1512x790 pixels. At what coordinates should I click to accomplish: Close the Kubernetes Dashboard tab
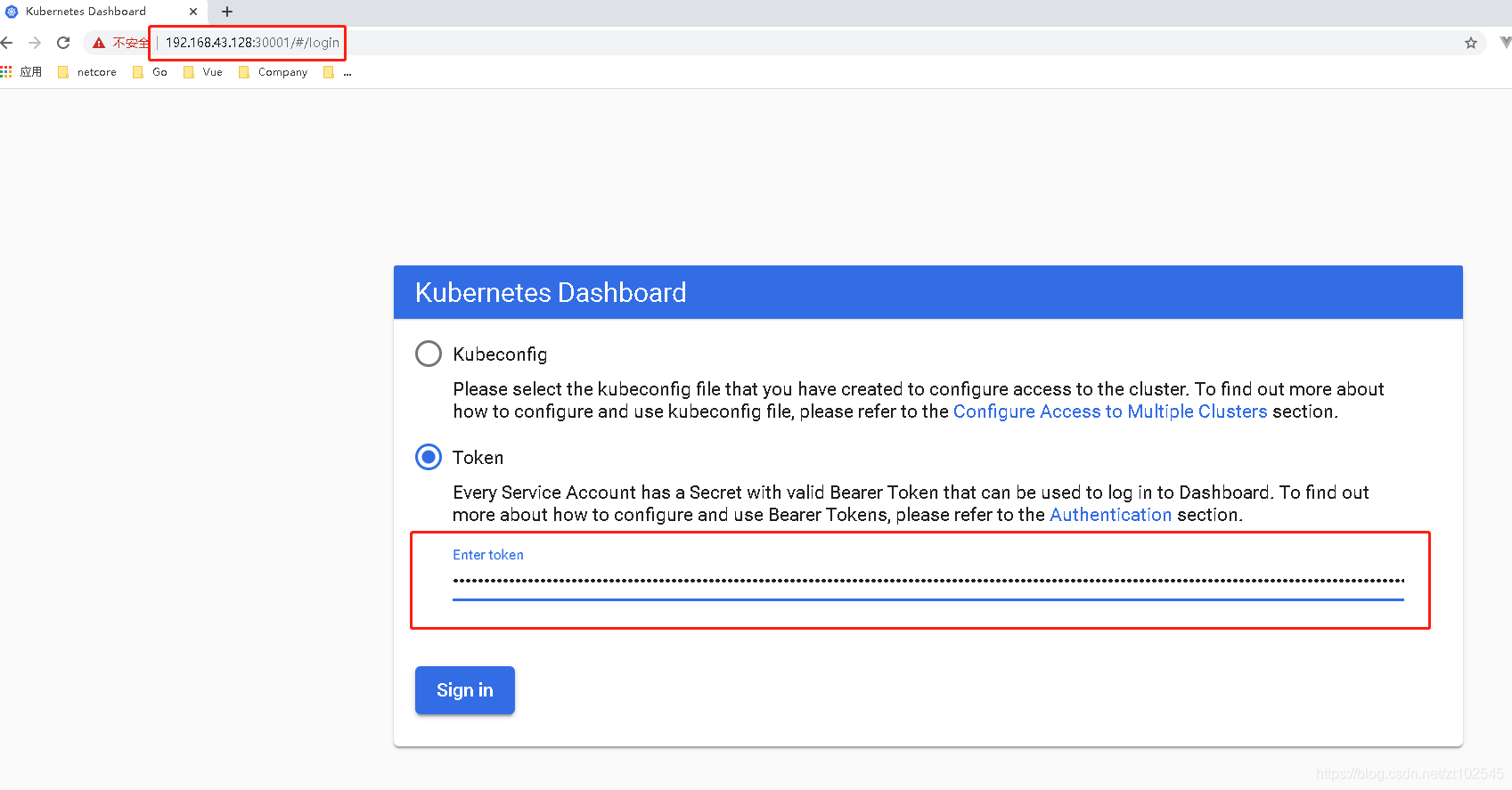coord(193,12)
